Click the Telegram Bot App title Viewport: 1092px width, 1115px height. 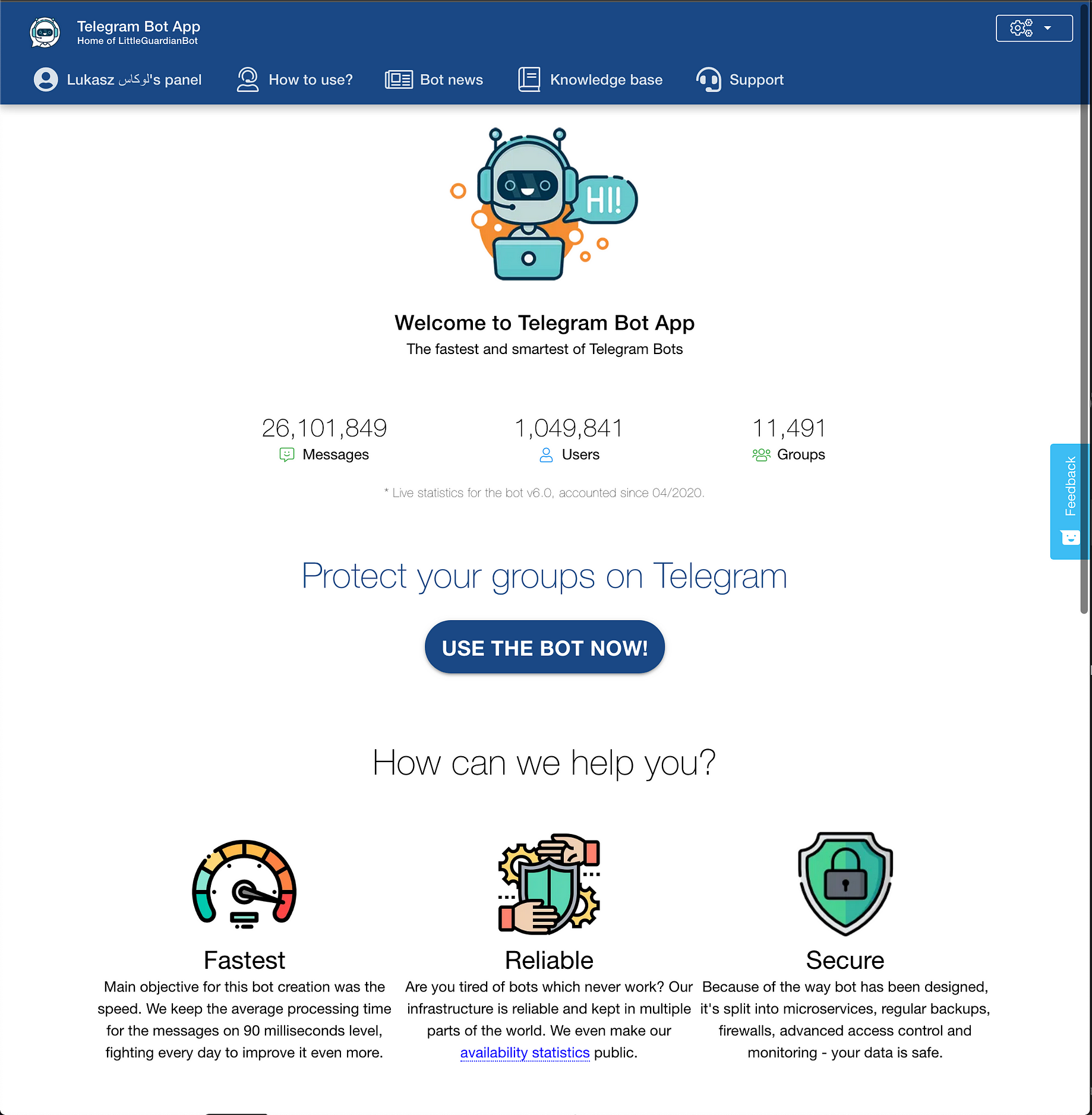click(x=138, y=26)
